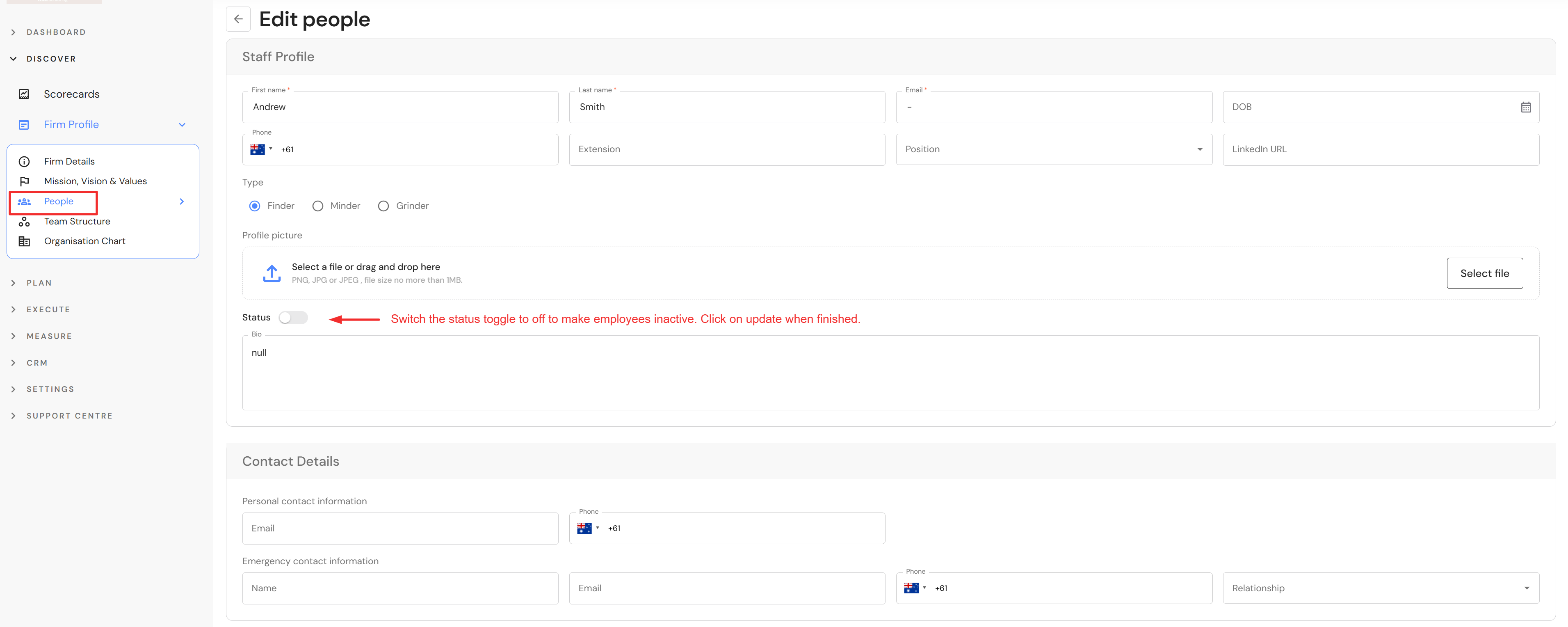Click the Firm Details info icon

[24, 161]
